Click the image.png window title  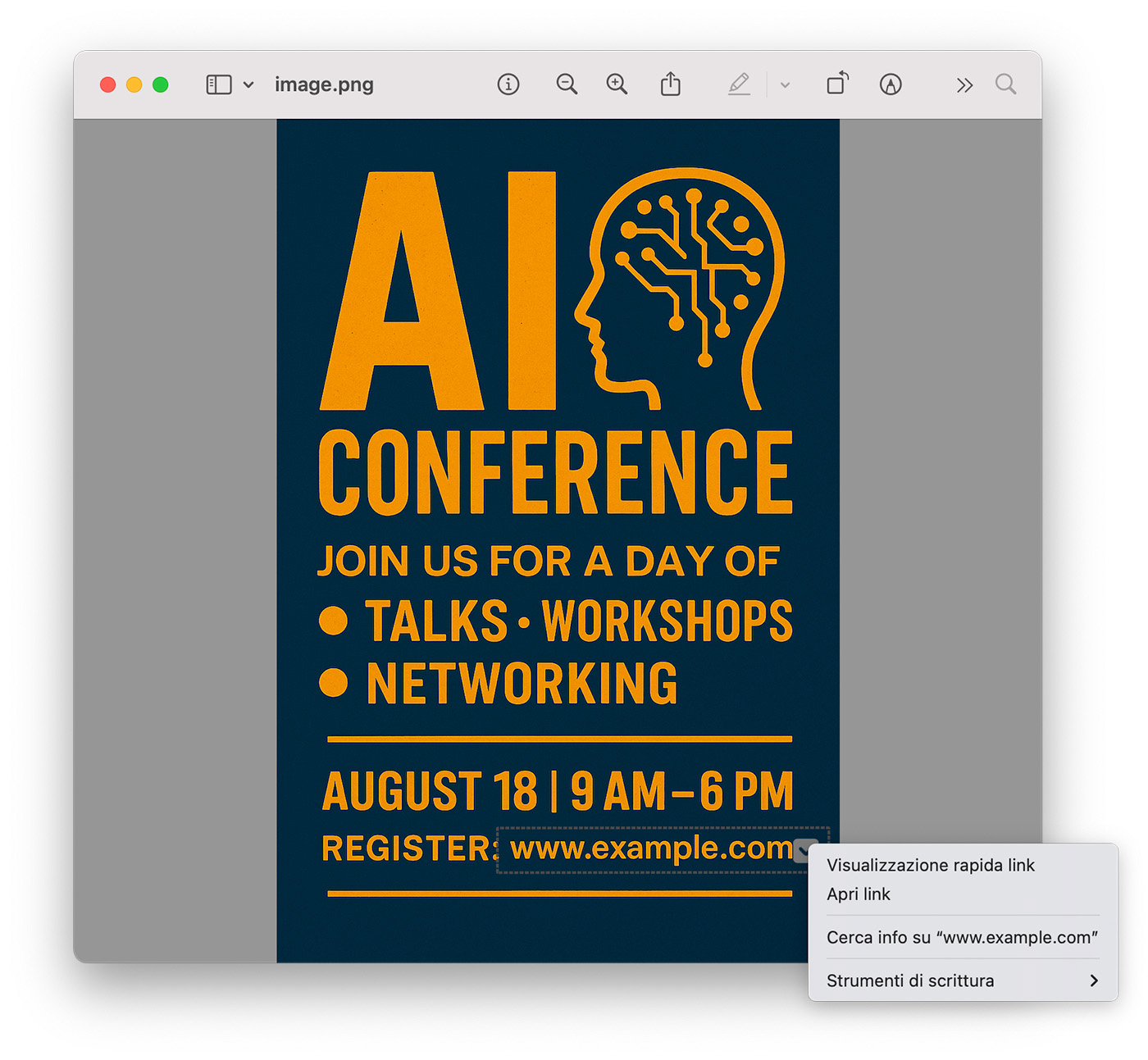(x=324, y=84)
